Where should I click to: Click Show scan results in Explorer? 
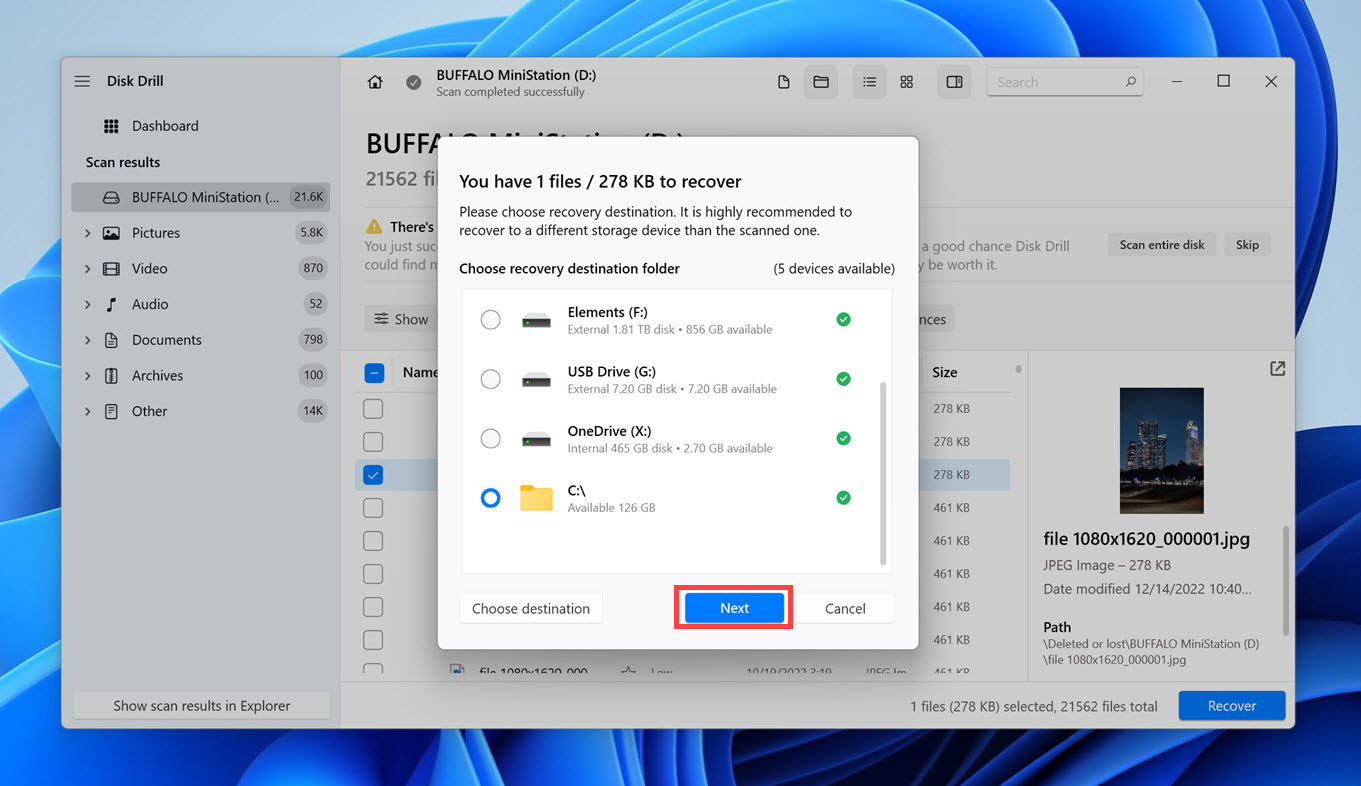coord(201,705)
